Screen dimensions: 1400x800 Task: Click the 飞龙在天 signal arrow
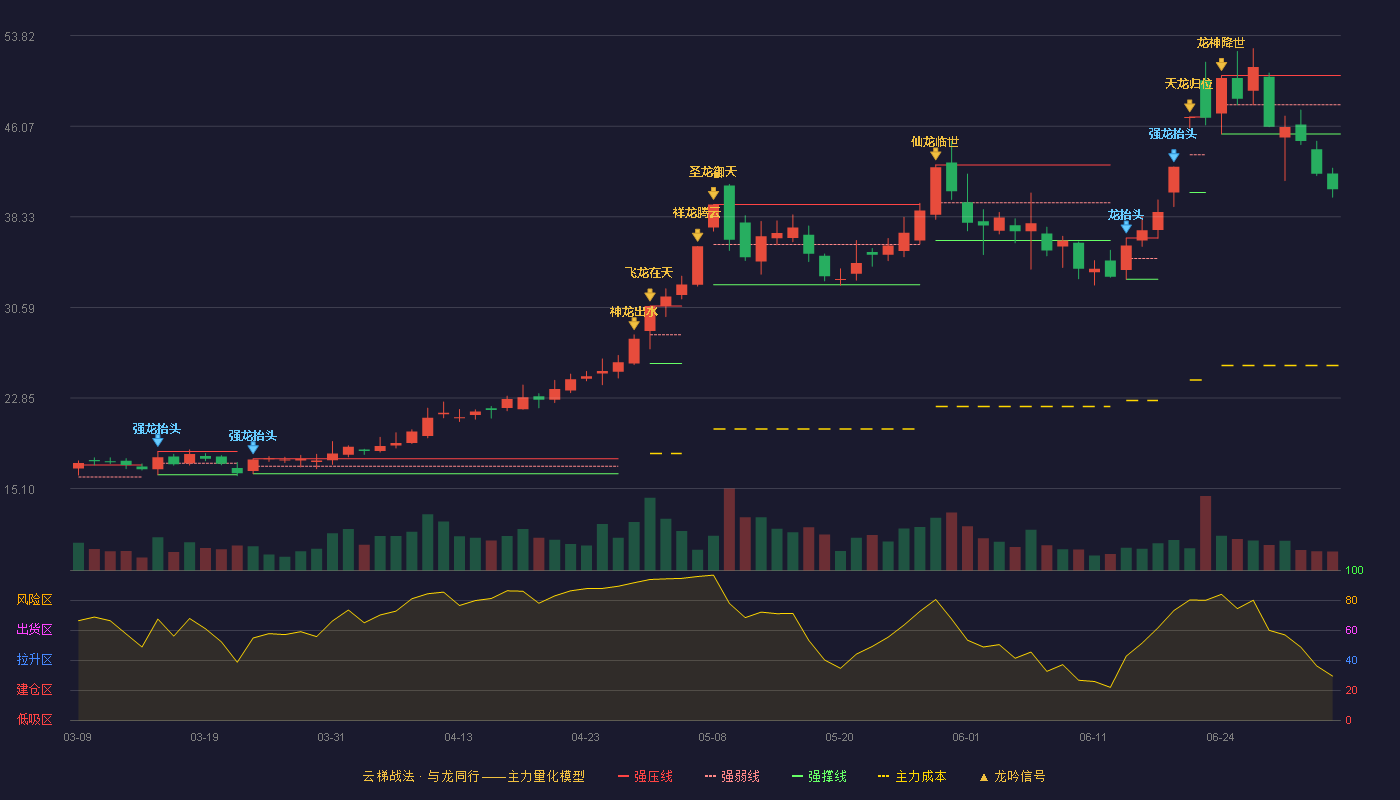(x=650, y=295)
